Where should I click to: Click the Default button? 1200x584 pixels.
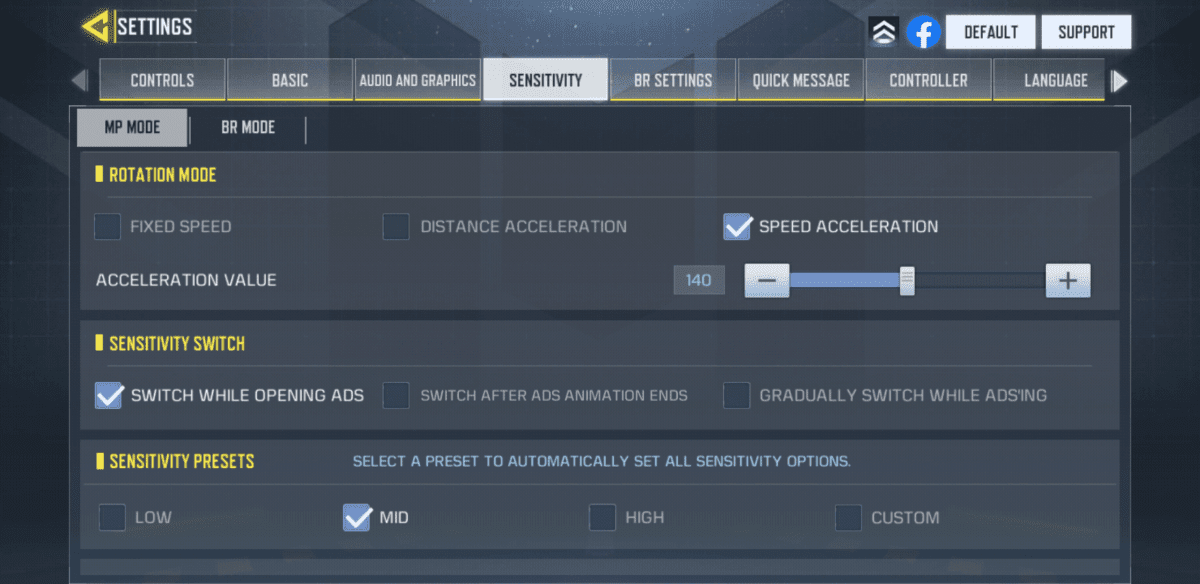(990, 32)
